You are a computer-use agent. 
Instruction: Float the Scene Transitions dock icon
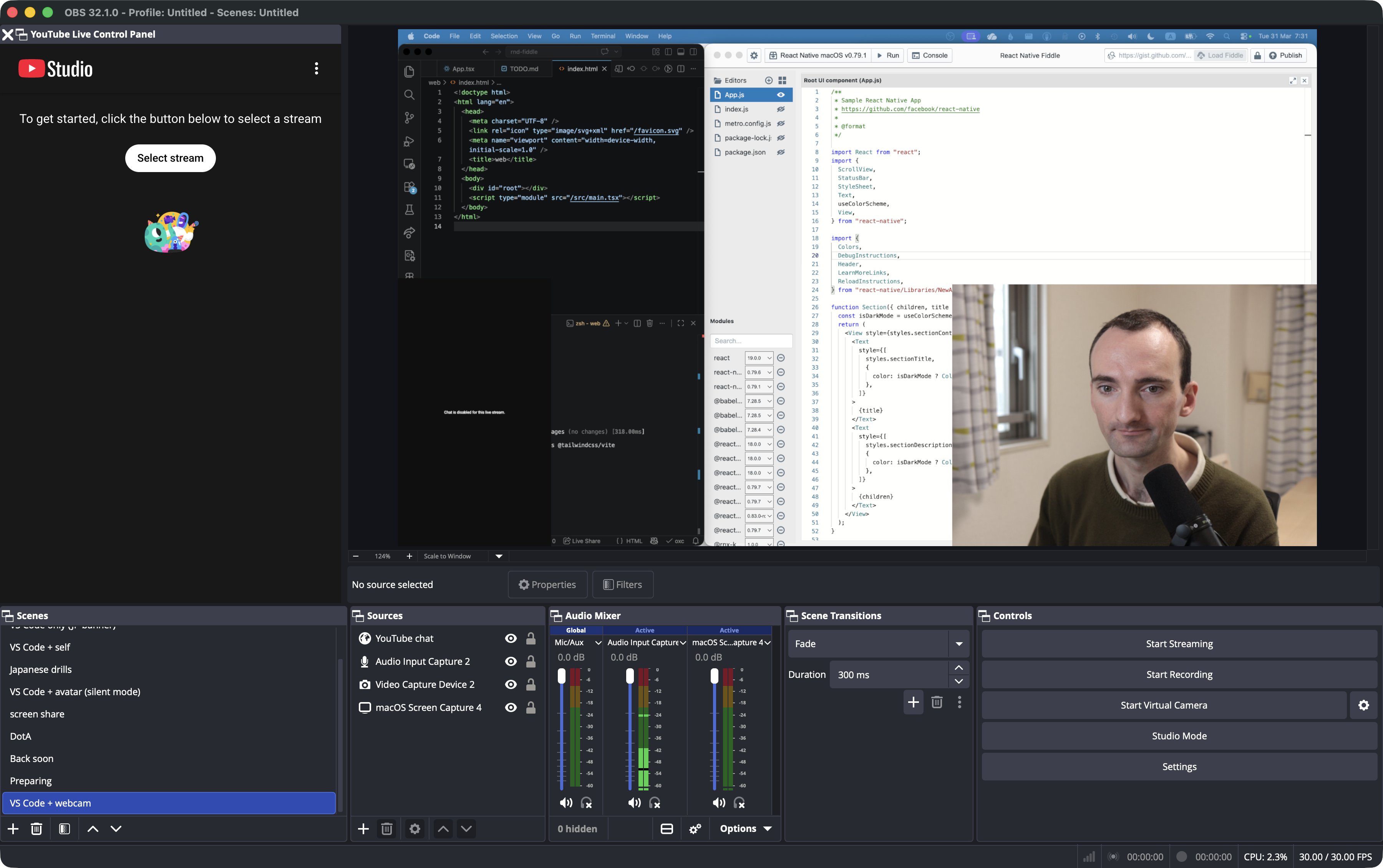point(792,615)
